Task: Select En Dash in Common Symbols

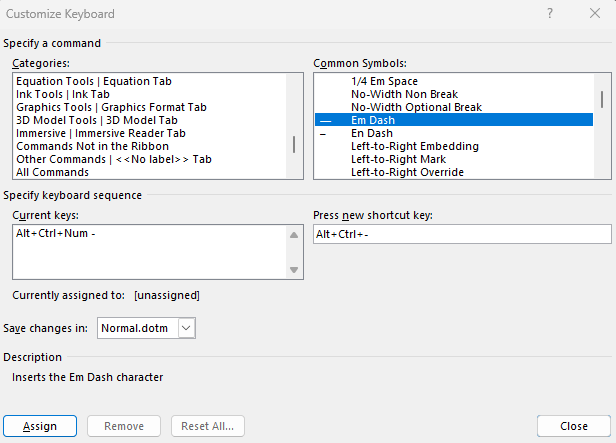Action: [x=454, y=133]
